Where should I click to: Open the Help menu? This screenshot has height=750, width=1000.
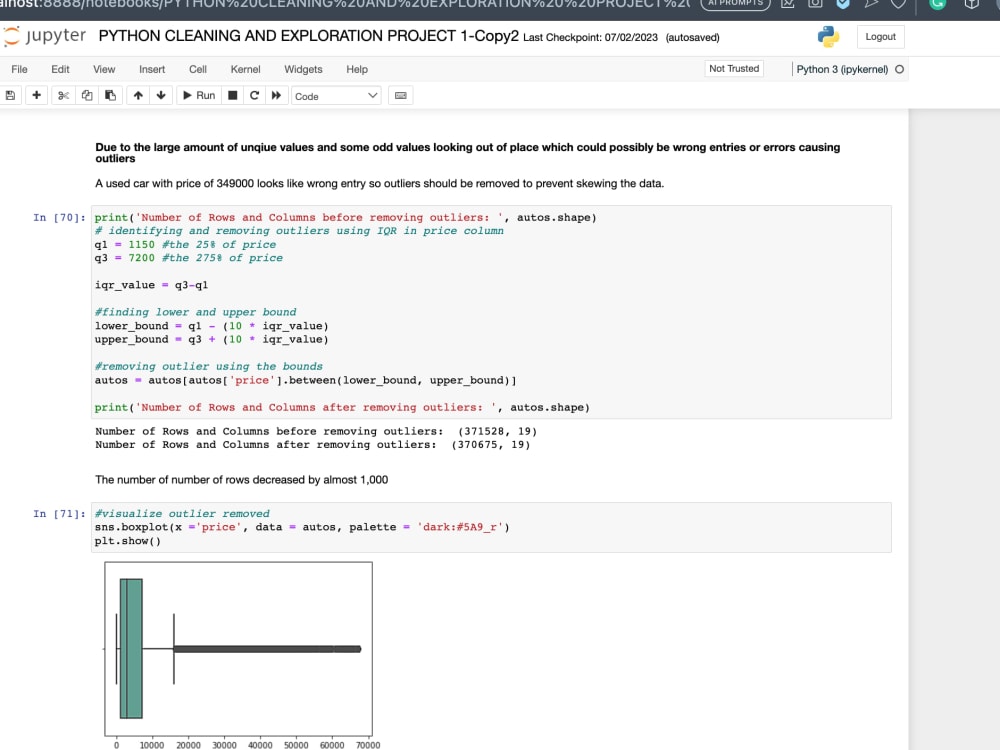[357, 69]
